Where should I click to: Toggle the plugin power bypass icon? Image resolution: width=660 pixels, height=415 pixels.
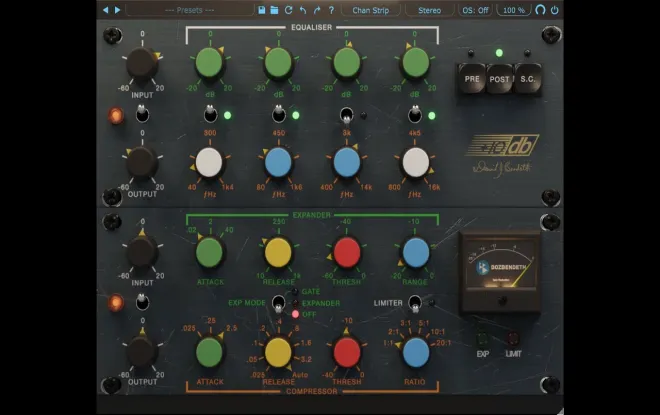554,10
